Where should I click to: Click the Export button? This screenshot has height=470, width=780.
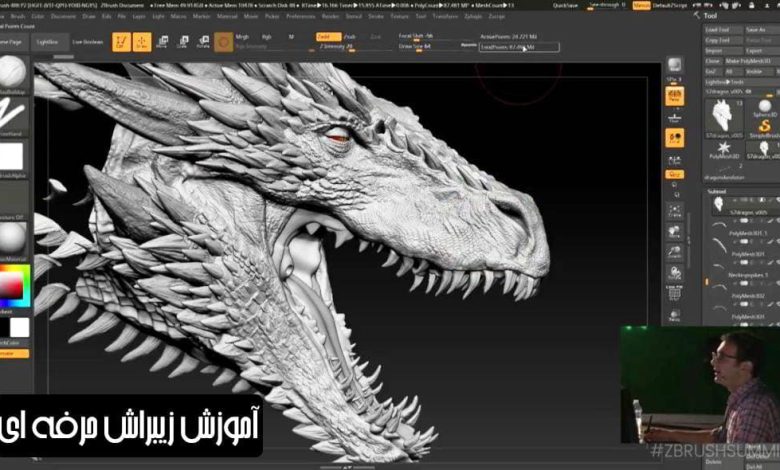[762, 51]
